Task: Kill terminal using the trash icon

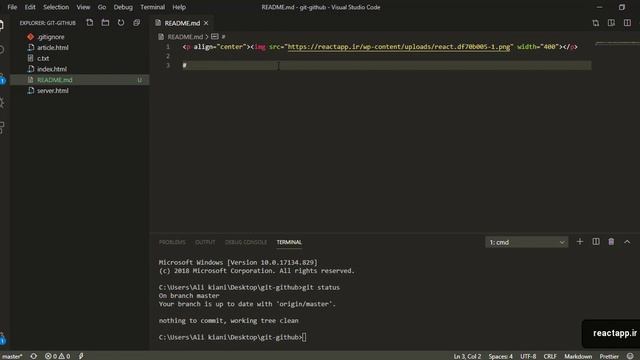Action: click(x=611, y=242)
